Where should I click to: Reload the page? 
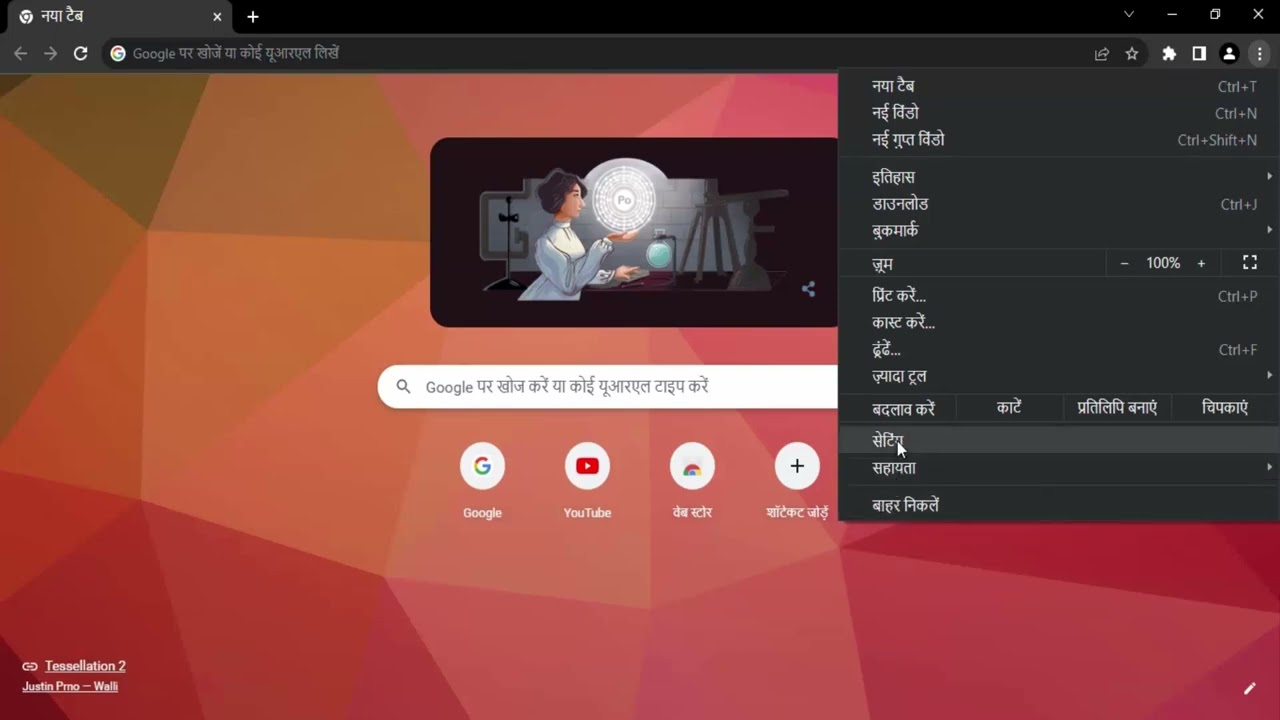pos(81,53)
